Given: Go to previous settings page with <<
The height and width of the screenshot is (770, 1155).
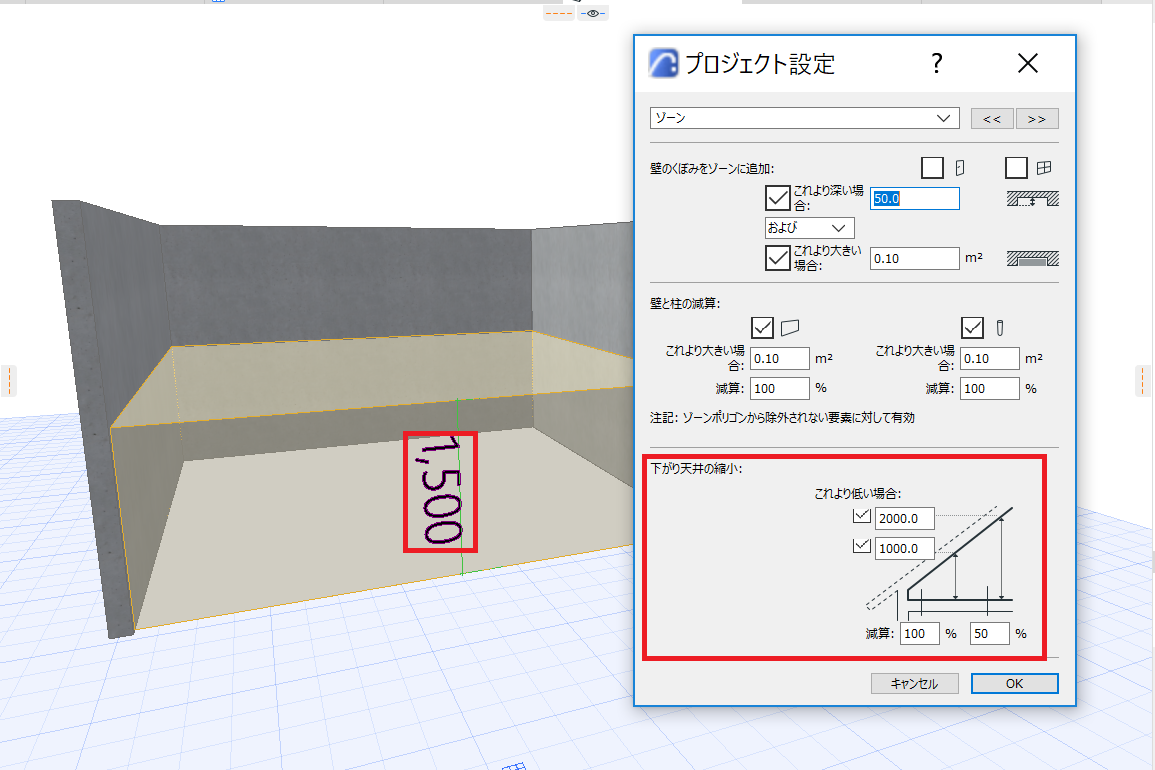Looking at the screenshot, I should (991, 119).
